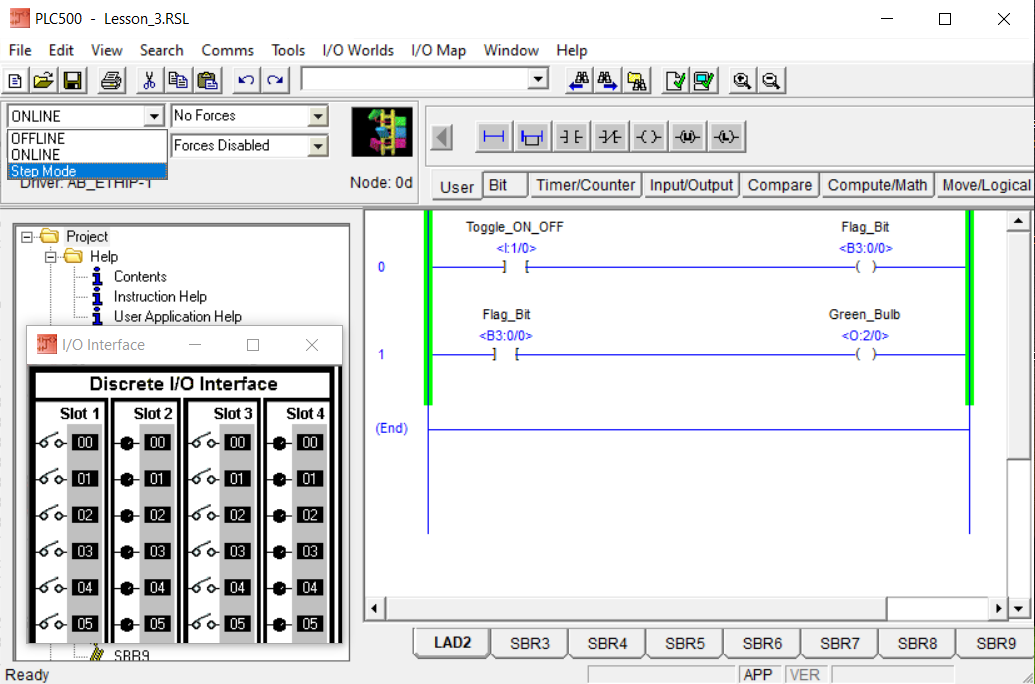
Task: Insert an Examine If Closed contact
Action: (571, 137)
